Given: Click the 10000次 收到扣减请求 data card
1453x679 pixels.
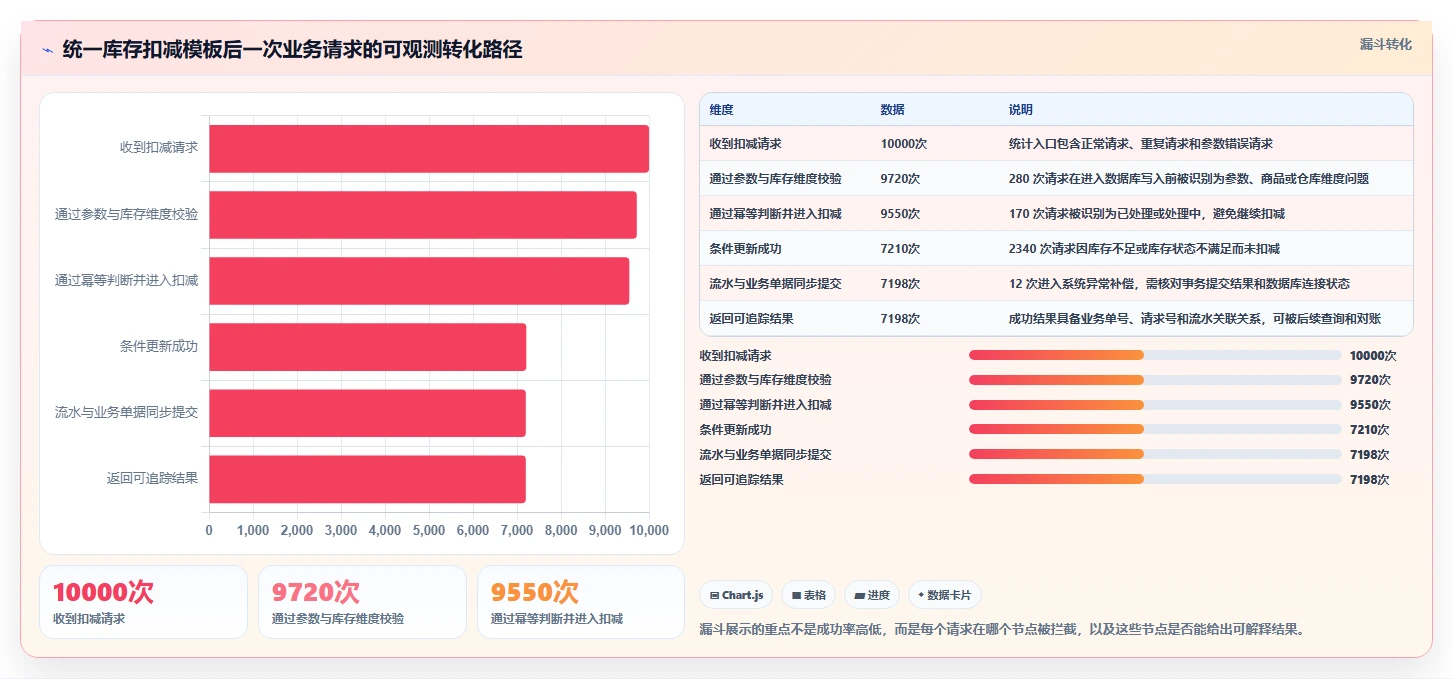Looking at the screenshot, I should pyautogui.click(x=143, y=602).
